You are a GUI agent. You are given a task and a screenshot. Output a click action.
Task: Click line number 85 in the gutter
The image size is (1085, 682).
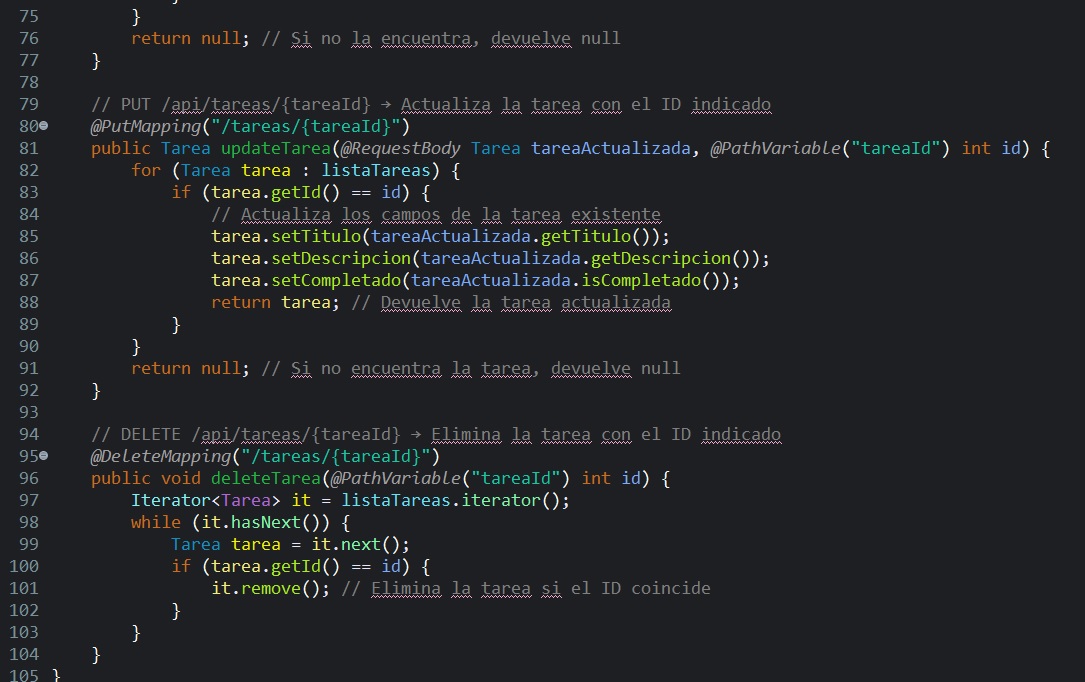point(28,237)
